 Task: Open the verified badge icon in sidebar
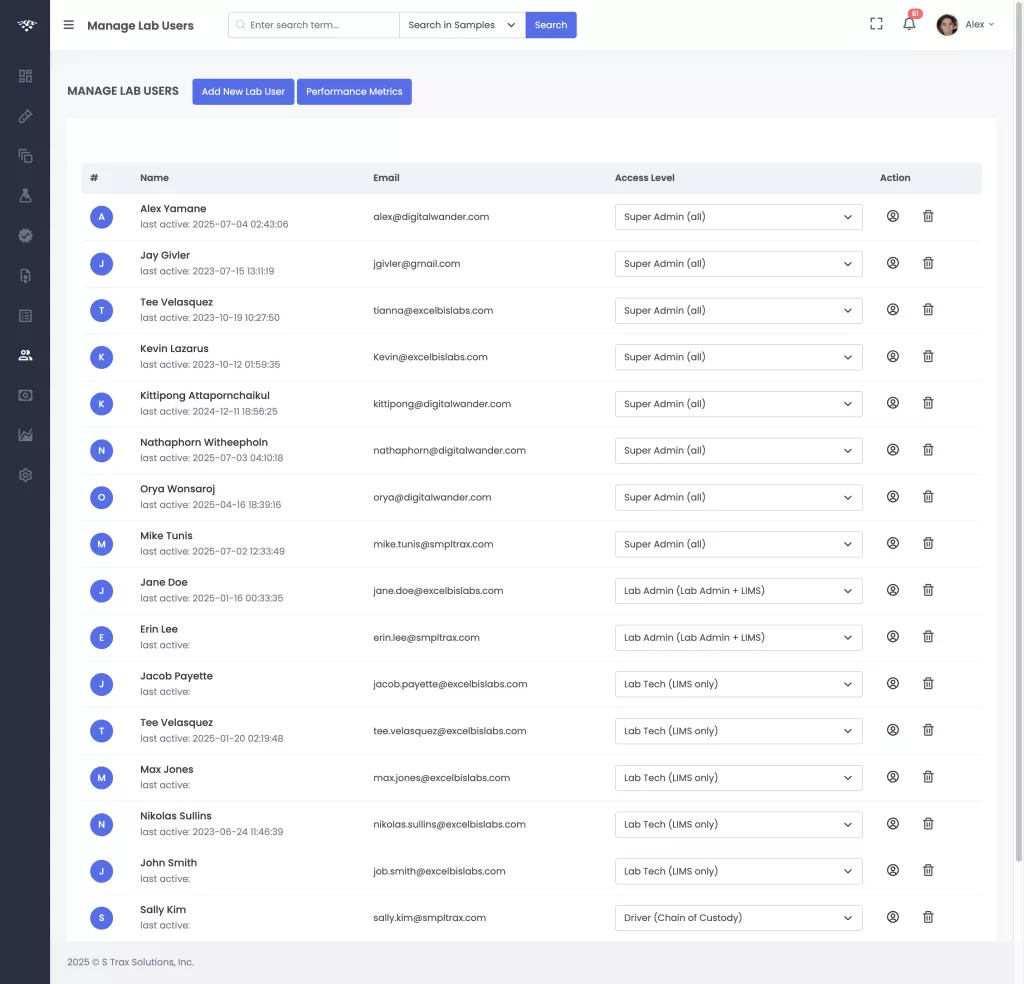pyautogui.click(x=25, y=236)
